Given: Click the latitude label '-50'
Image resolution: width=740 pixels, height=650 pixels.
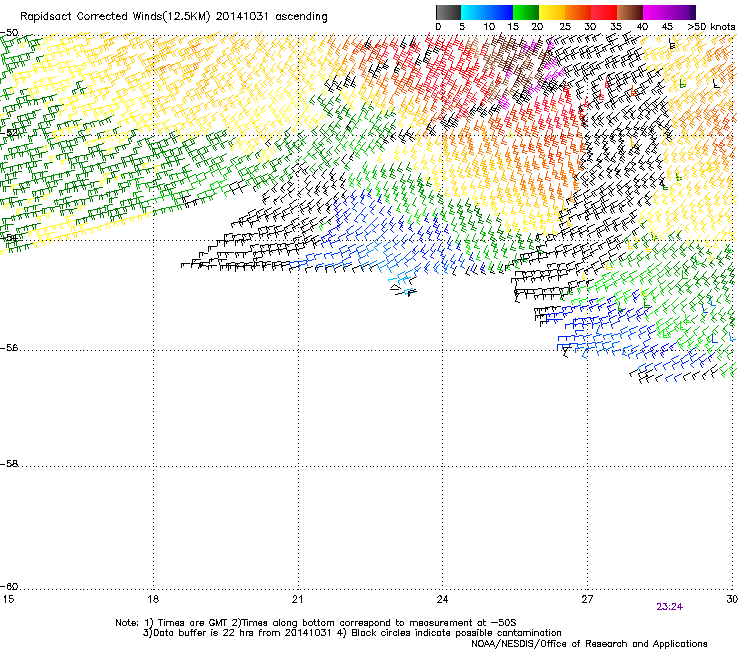Looking at the screenshot, I should pos(9,33).
